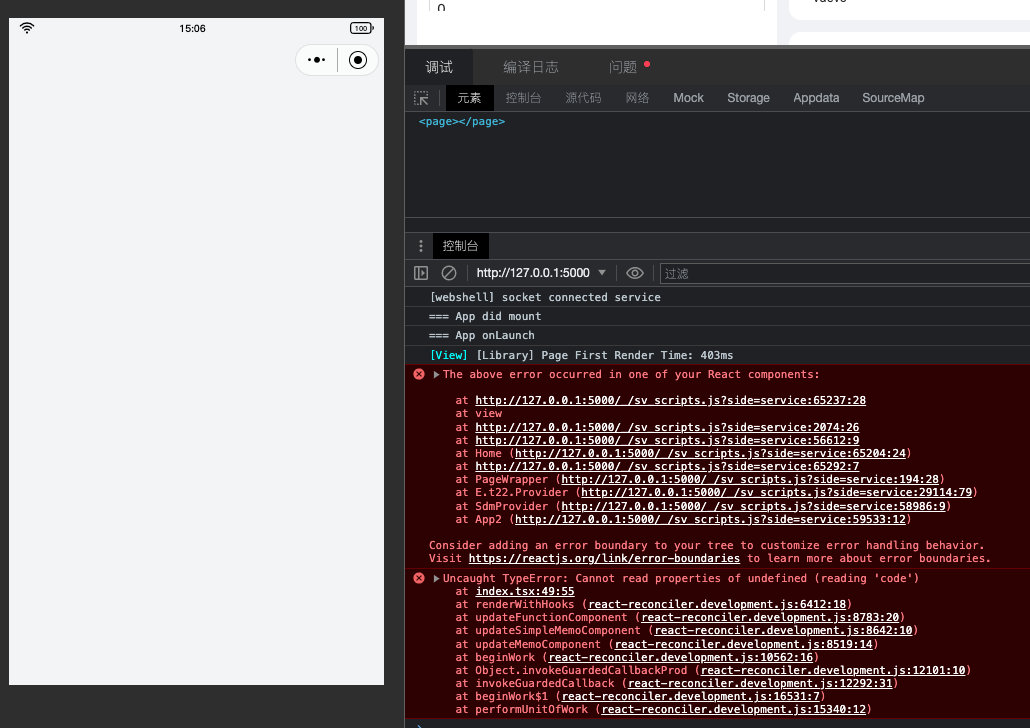Open the simulator three-dot menu button
The width and height of the screenshot is (1030, 728).
point(317,60)
